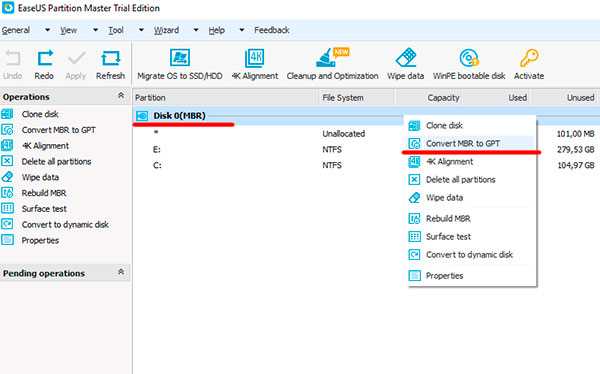Collapse the Operations panel
Screen dimensions: 600x374
[x=121, y=96]
